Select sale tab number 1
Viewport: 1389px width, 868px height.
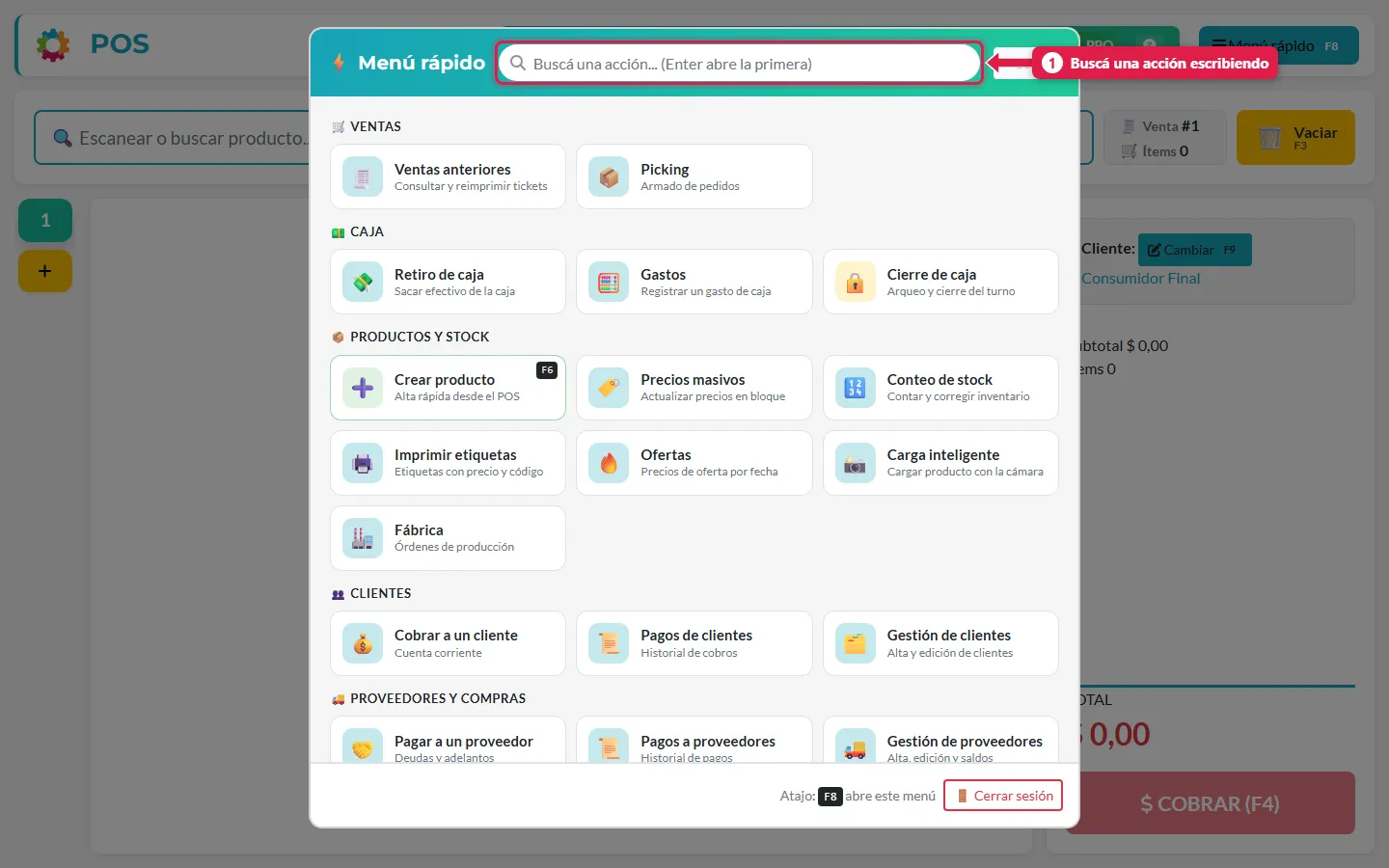tap(45, 221)
